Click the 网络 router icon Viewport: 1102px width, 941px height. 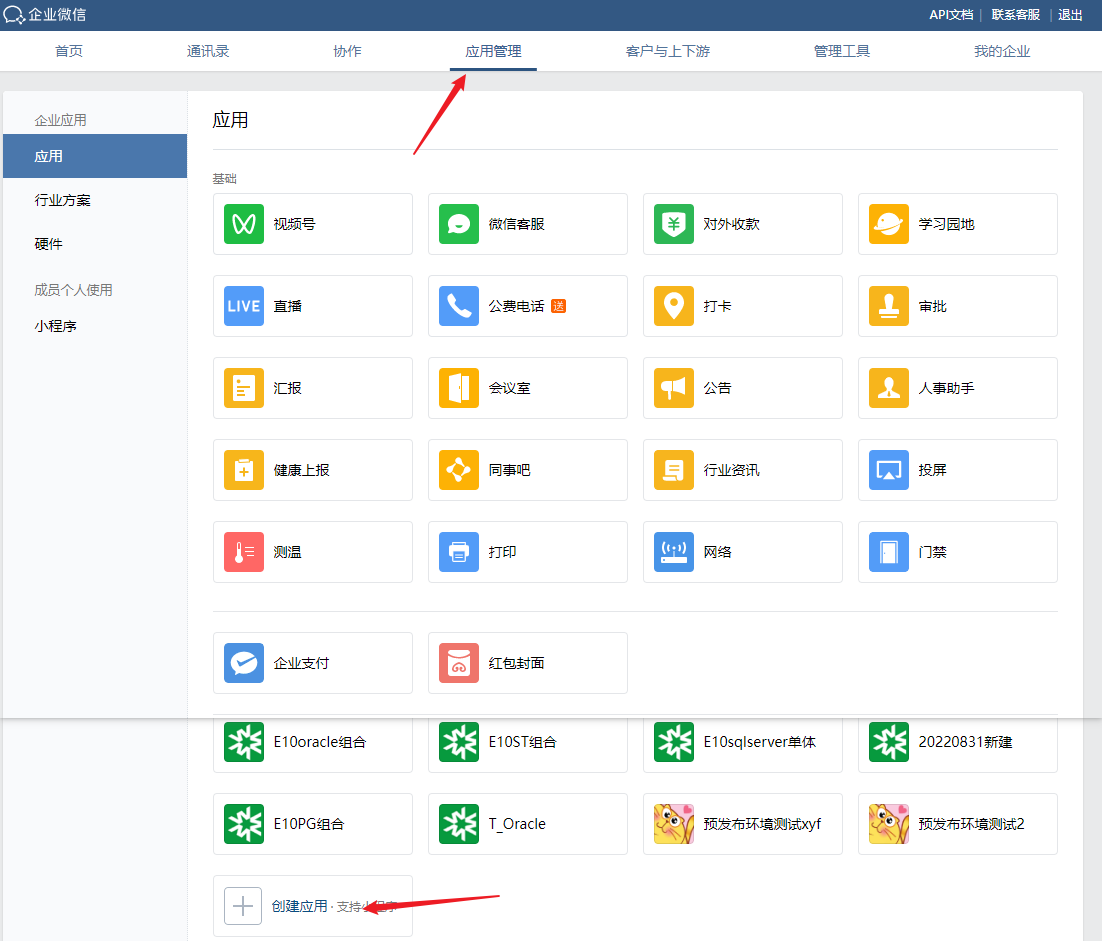[674, 552]
